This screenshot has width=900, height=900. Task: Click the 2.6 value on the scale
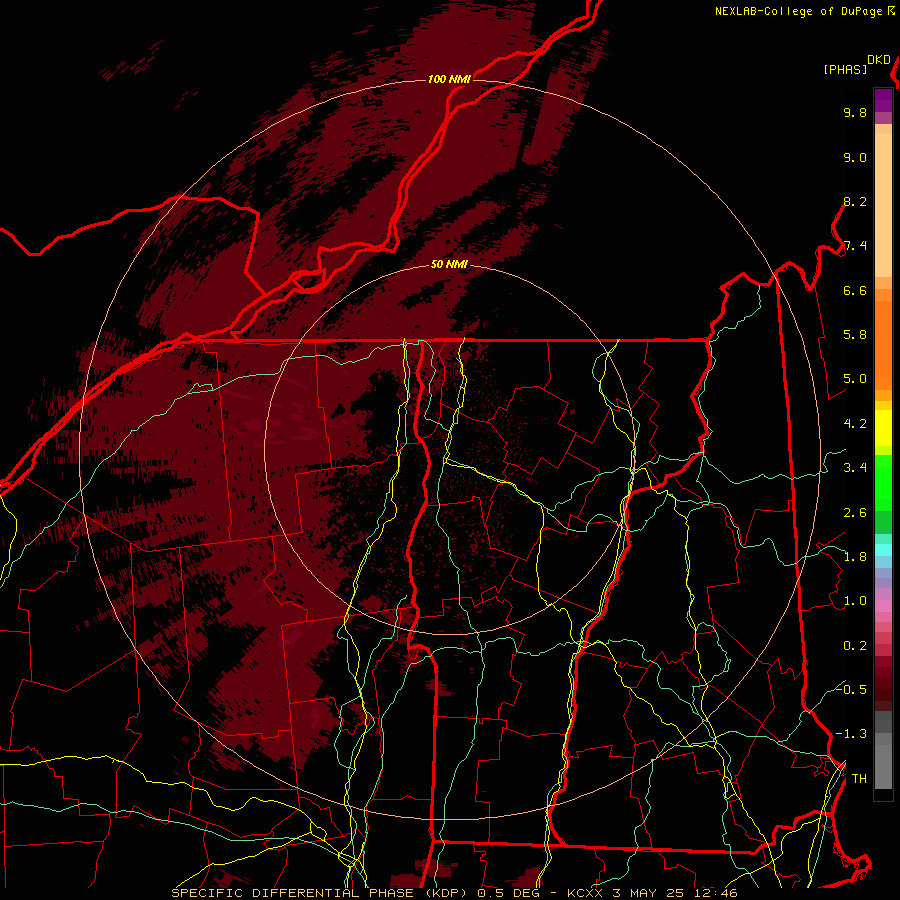(855, 513)
